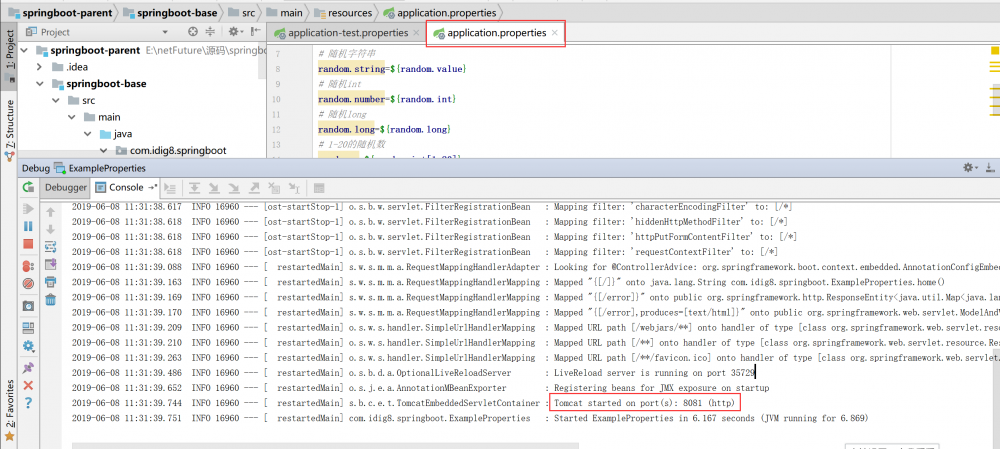Click the 'Tomcat started on port(s): 8081' line
1000x449 pixels.
(644, 403)
